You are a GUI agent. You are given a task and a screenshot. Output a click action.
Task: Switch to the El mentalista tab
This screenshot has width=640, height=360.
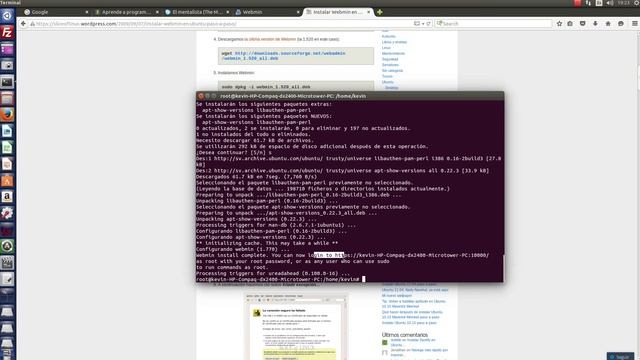pyautogui.click(x=198, y=12)
